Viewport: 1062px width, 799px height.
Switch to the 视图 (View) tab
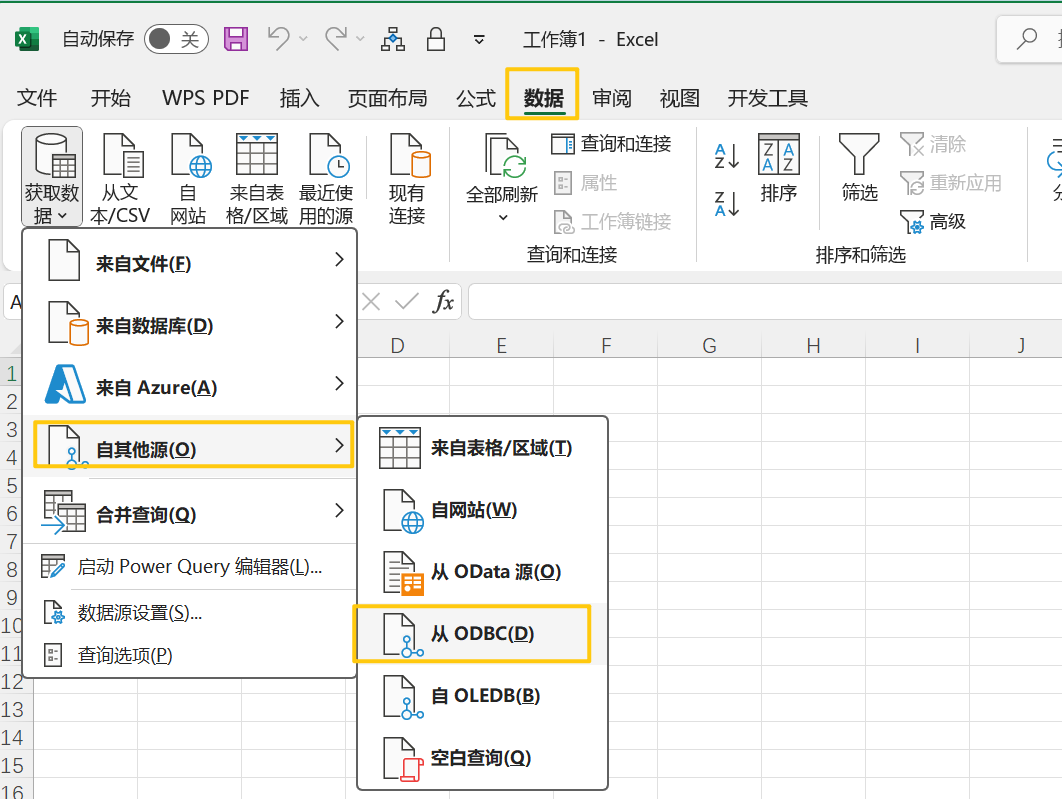[x=679, y=98]
